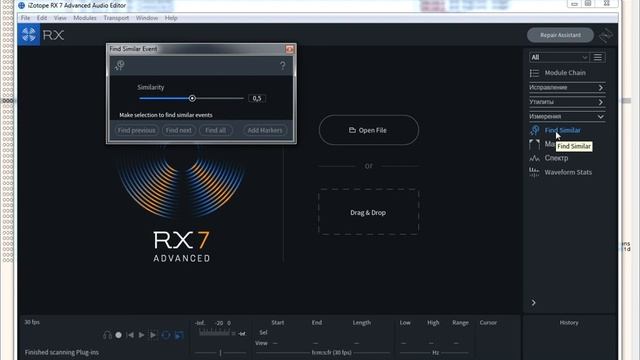
Task: Expand the Утилиты category
Action: pos(567,102)
